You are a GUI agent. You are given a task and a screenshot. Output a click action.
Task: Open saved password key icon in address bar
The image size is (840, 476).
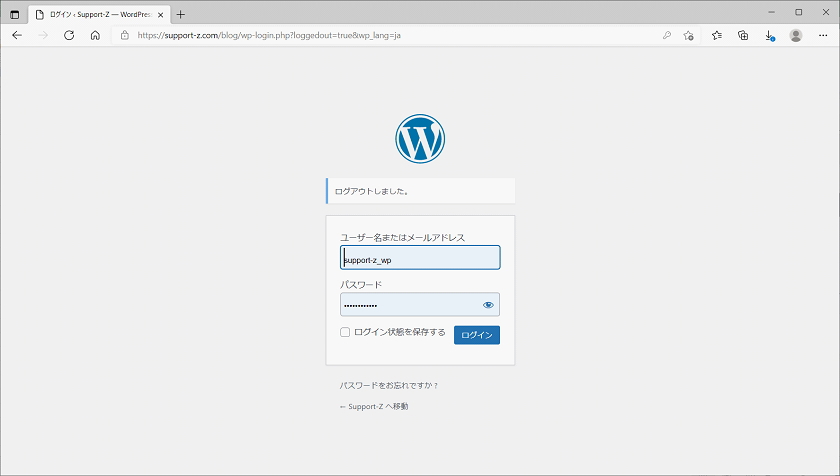click(x=667, y=35)
